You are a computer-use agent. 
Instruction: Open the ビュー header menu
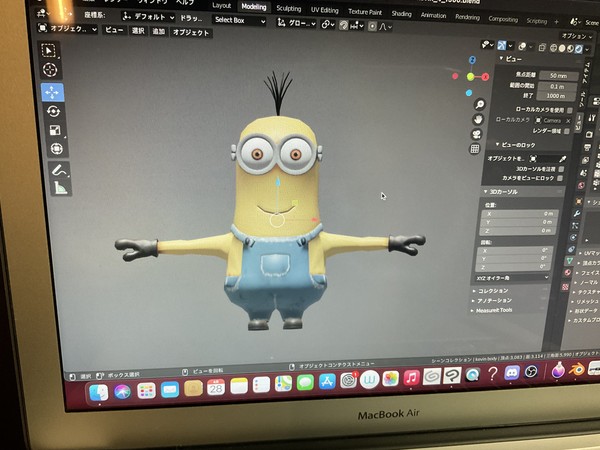click(x=114, y=30)
